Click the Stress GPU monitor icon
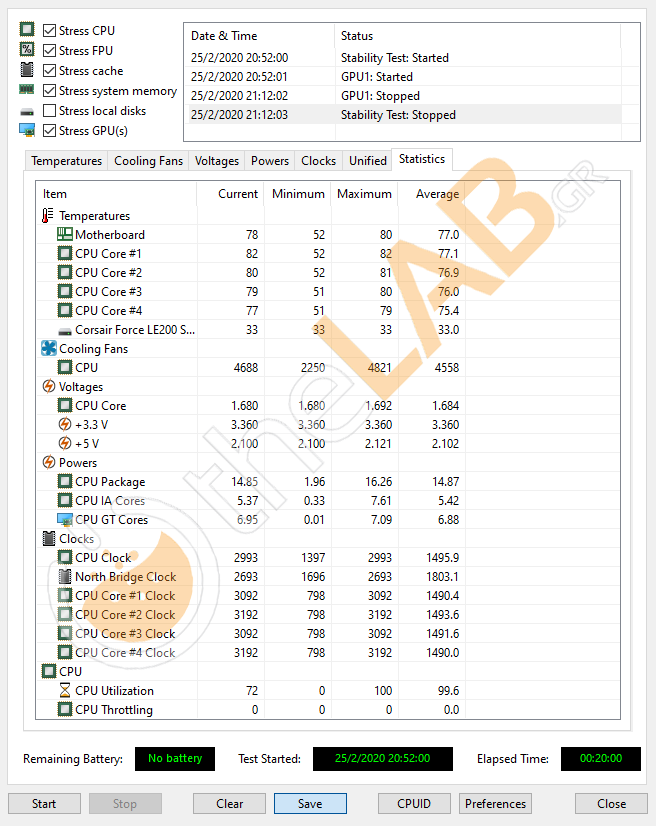 coord(27,130)
